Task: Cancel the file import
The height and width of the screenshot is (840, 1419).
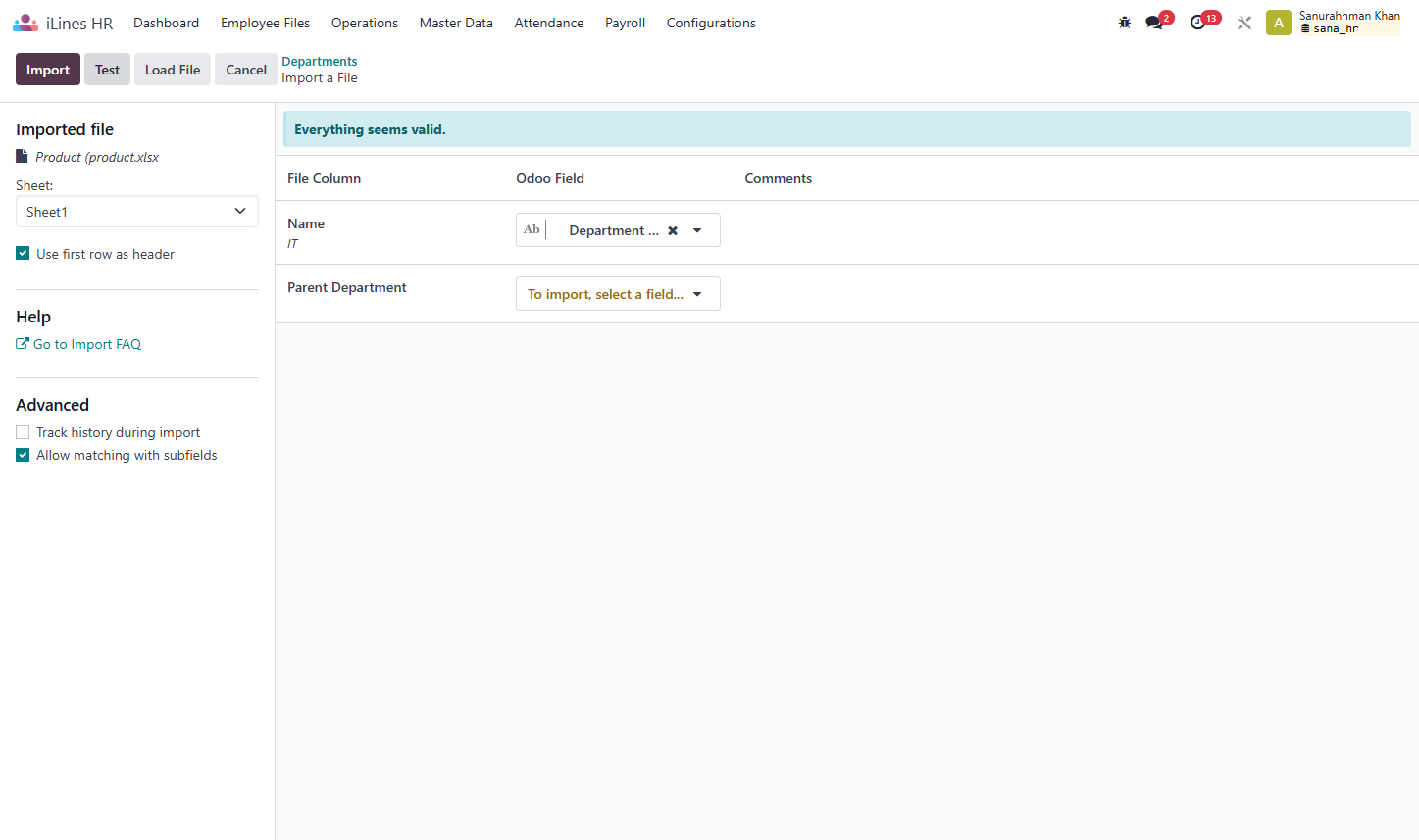Action: (x=246, y=70)
